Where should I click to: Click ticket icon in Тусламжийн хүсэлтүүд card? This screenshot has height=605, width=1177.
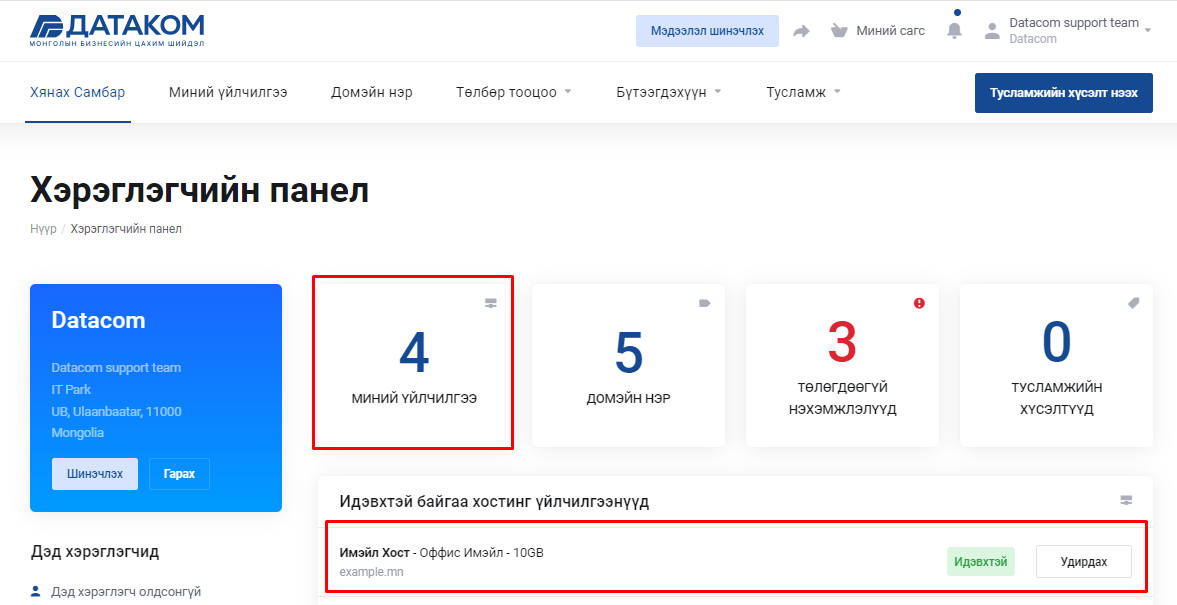[x=1133, y=303]
